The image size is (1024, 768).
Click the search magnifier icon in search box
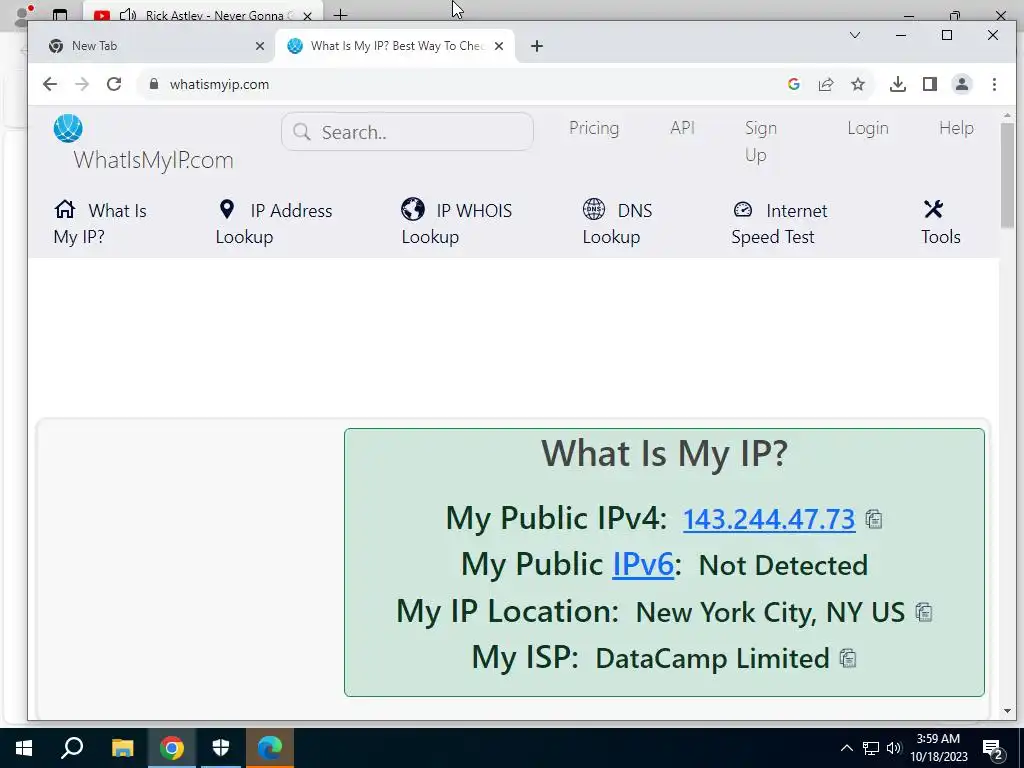click(x=302, y=132)
